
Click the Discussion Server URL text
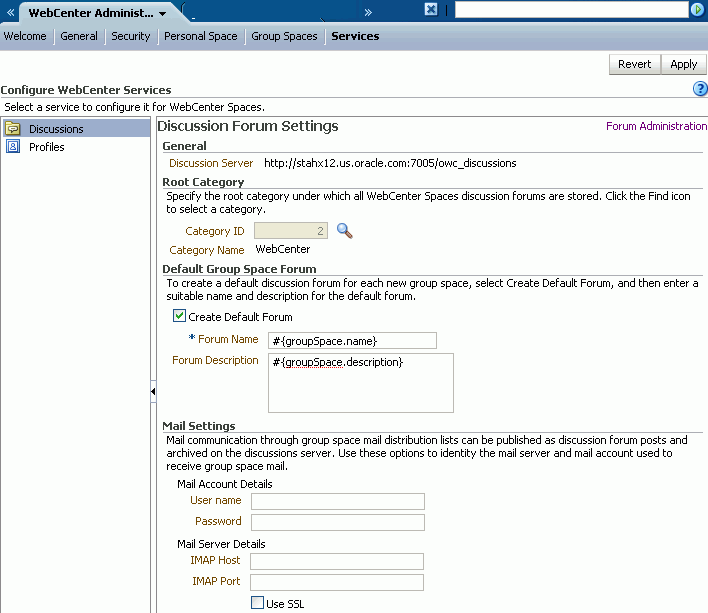390,163
